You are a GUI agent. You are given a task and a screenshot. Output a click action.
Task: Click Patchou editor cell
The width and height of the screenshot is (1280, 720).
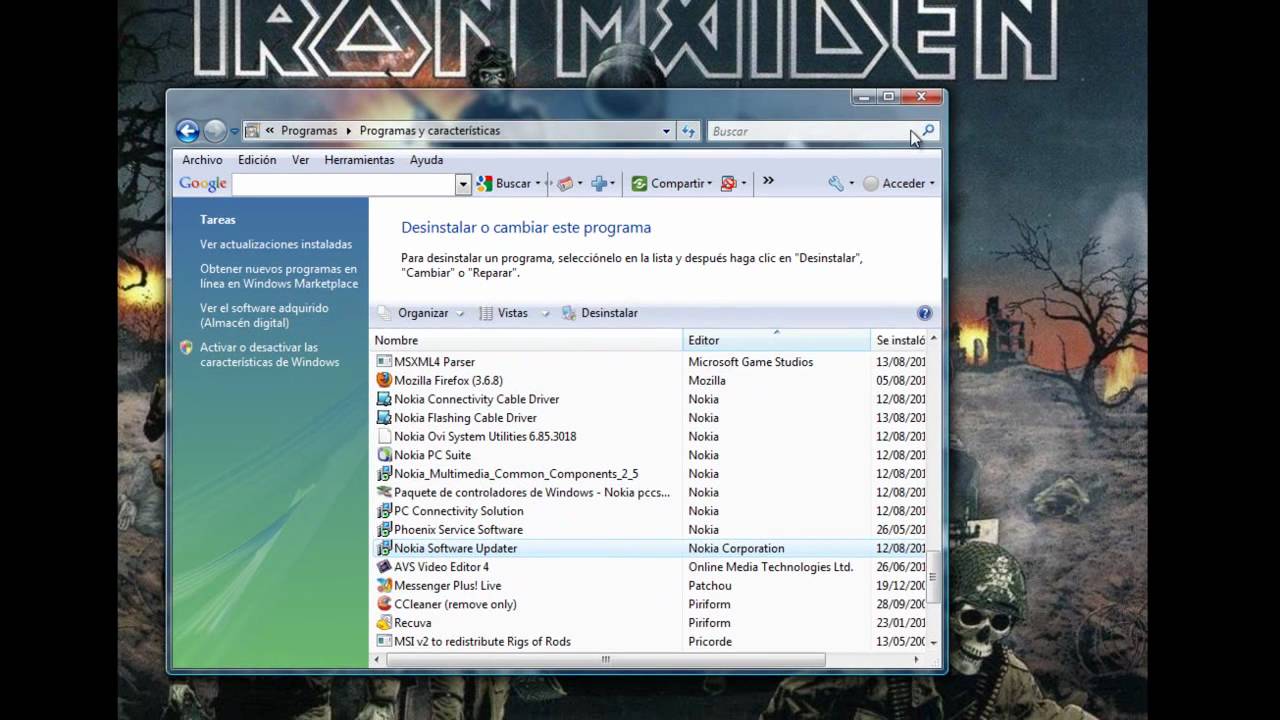[710, 586]
